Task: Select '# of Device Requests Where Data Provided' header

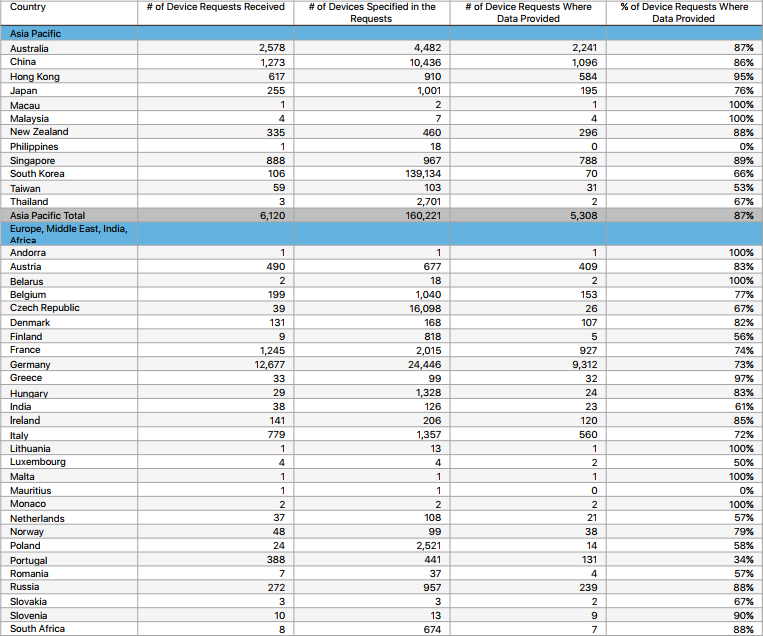Action: click(528, 13)
